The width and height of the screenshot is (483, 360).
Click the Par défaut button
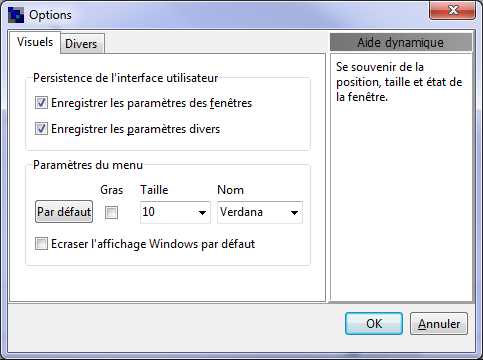[64, 212]
